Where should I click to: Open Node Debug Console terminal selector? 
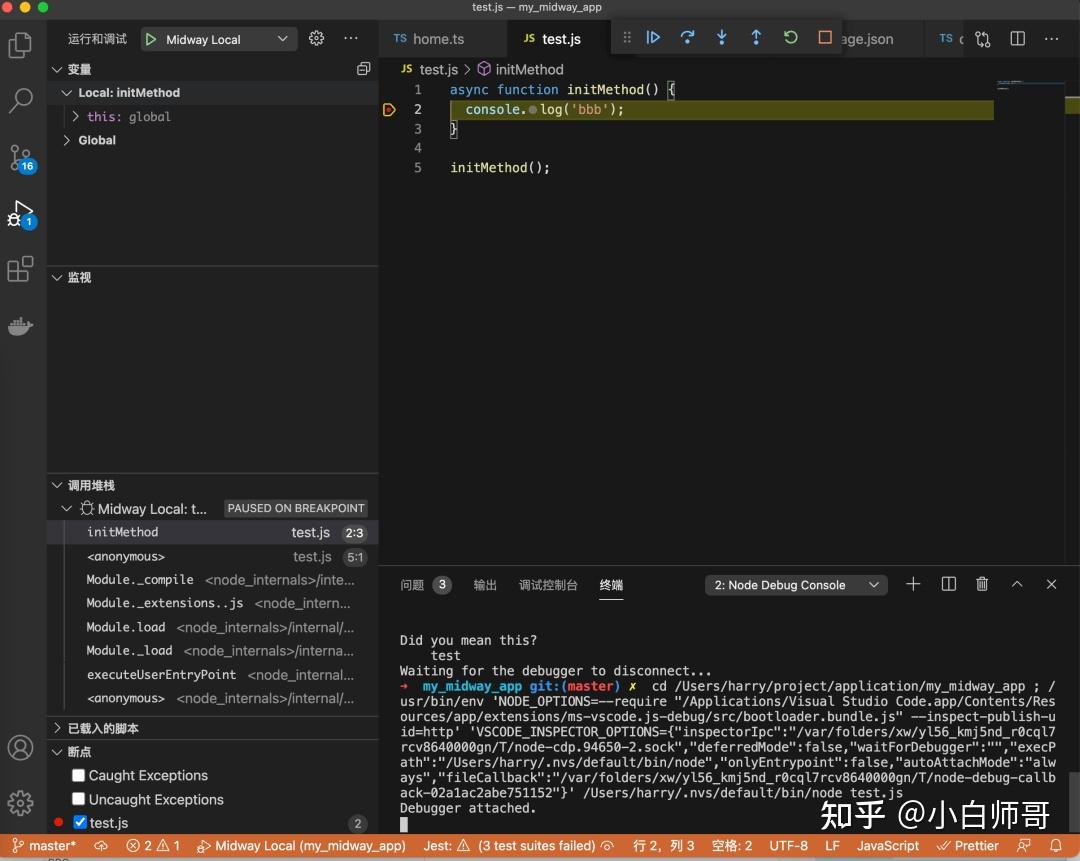click(796, 585)
